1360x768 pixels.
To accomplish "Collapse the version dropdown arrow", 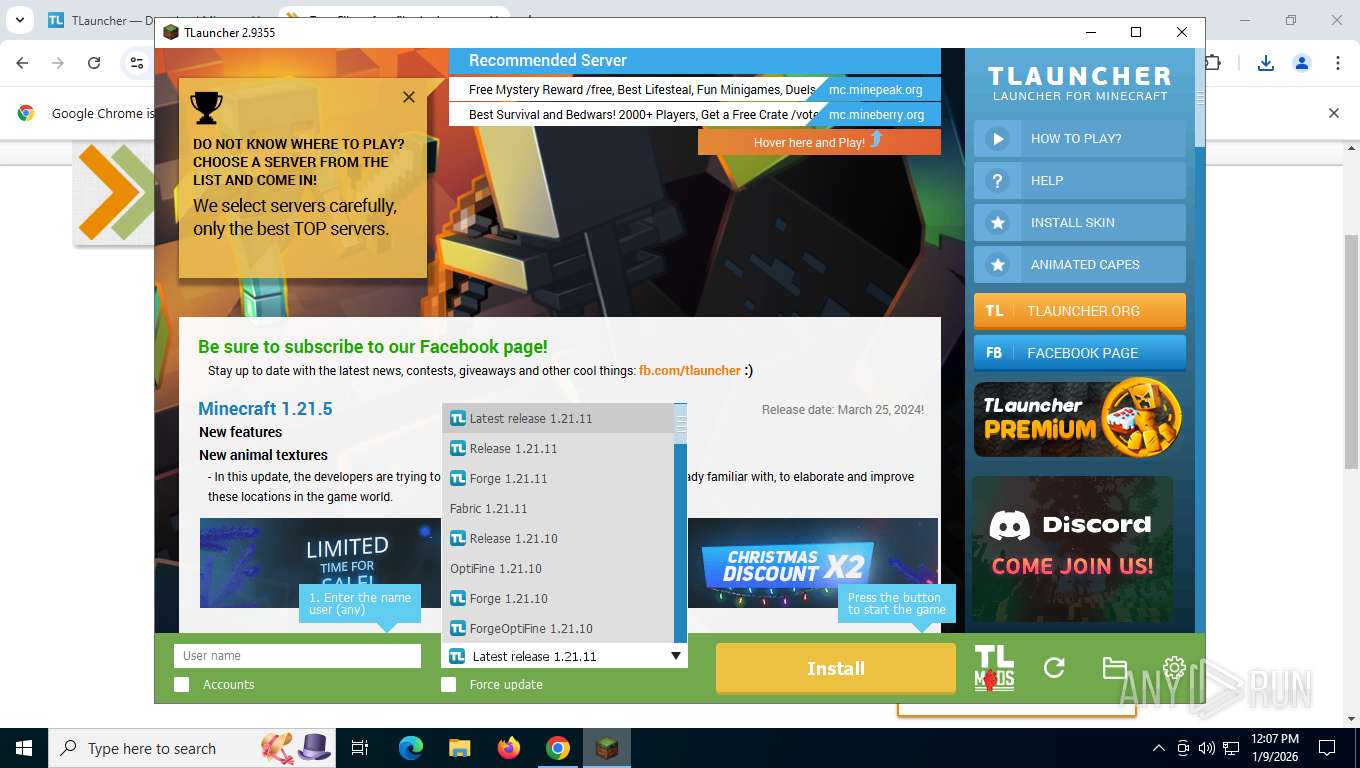I will pos(676,656).
